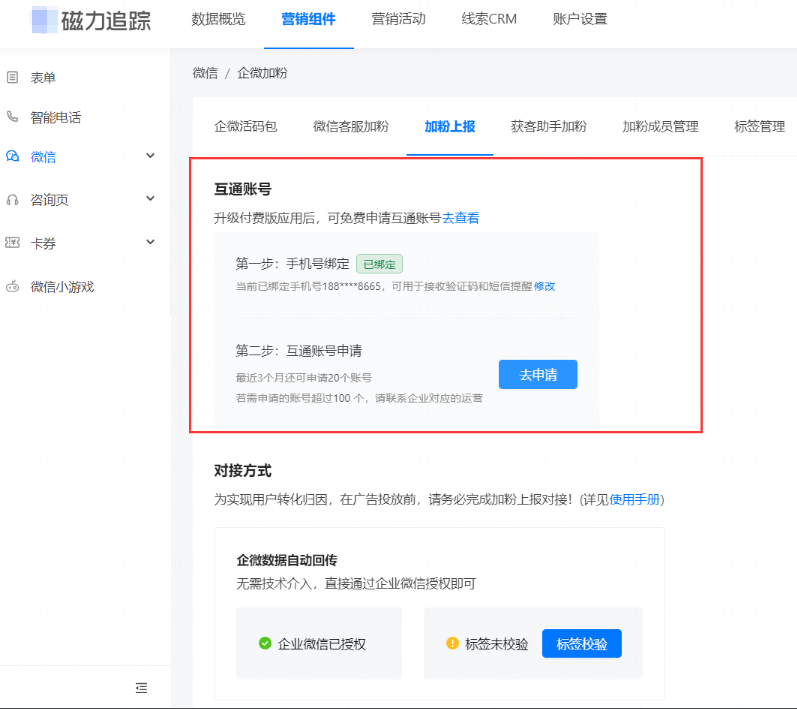Expand the 卡券 sidebar chevron
797x709 pixels.
click(x=150, y=242)
